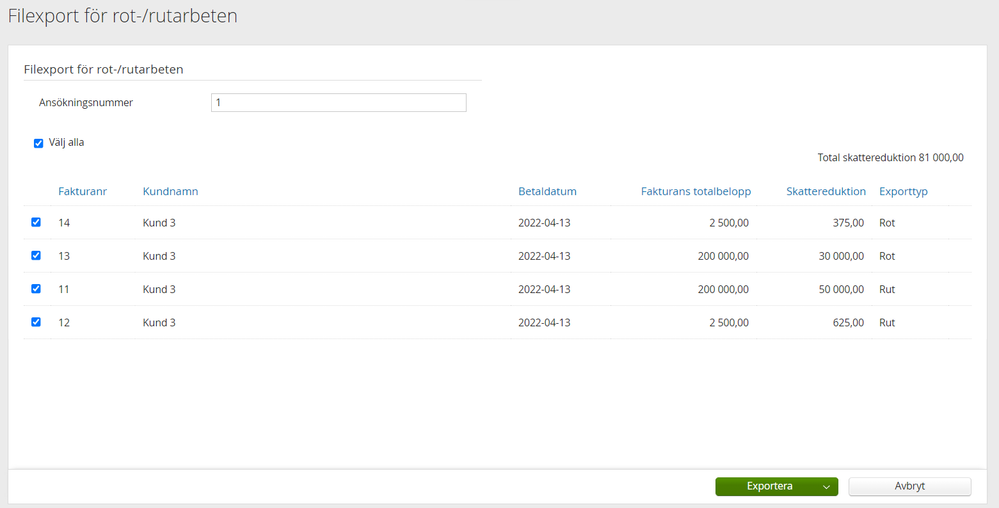Click into the Ansökningsnummer input field
Viewport: 999px width, 508px height.
338,103
